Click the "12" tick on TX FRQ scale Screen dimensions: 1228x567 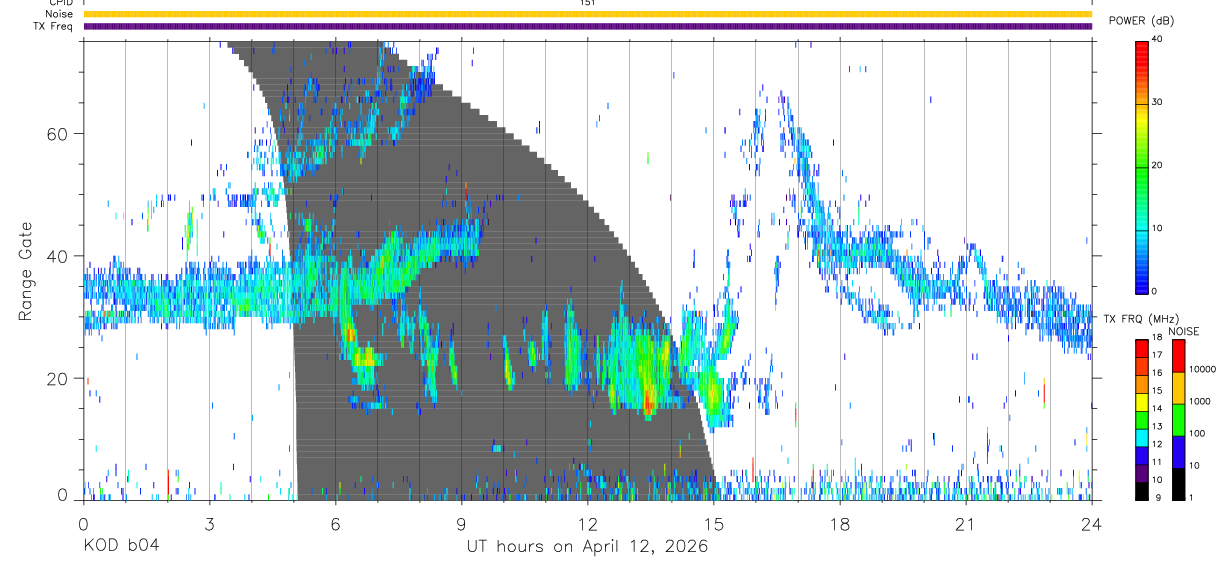[1157, 444]
